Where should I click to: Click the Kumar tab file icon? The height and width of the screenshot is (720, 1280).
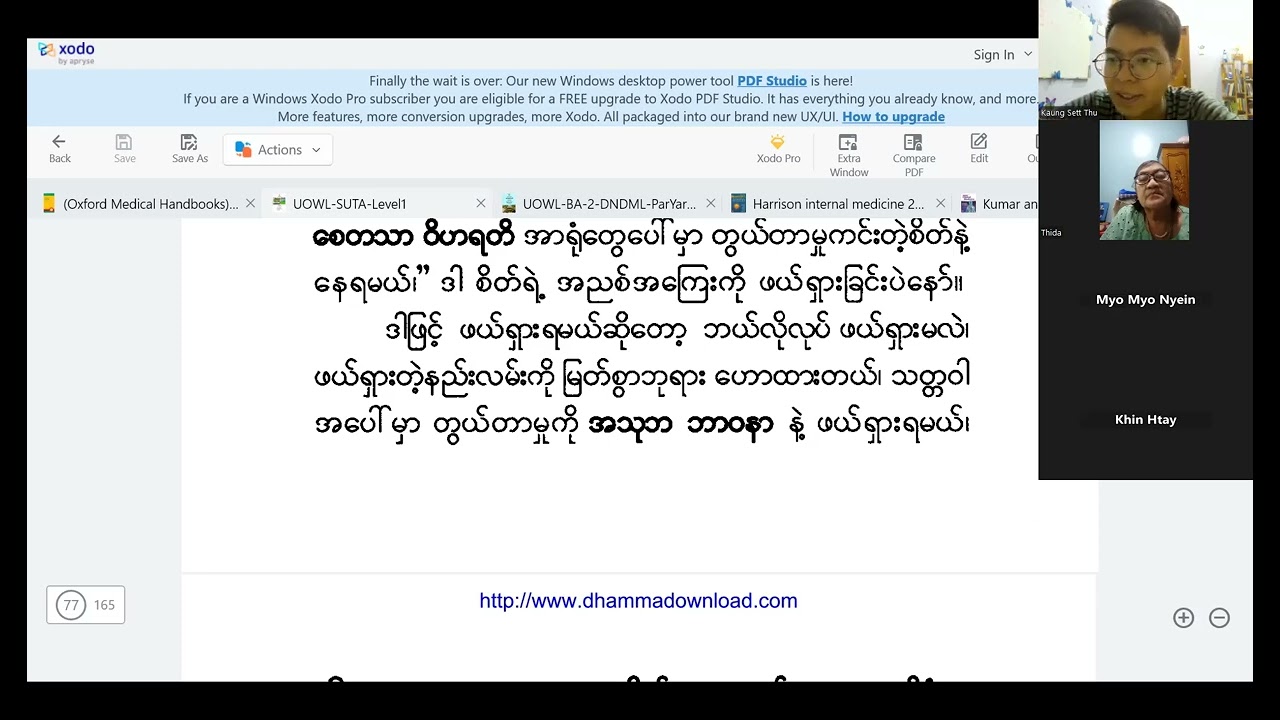click(968, 204)
